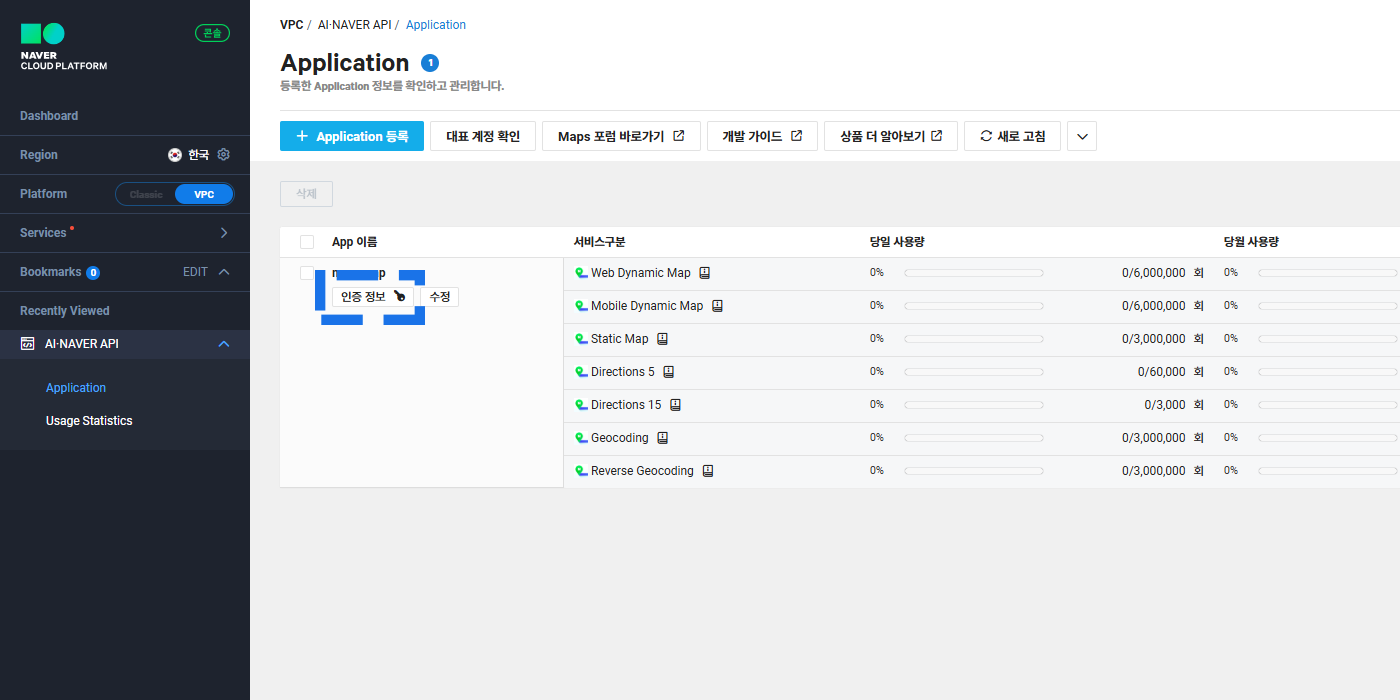Select Usage Statistics in the sidebar
This screenshot has width=1400, height=700.
[89, 421]
